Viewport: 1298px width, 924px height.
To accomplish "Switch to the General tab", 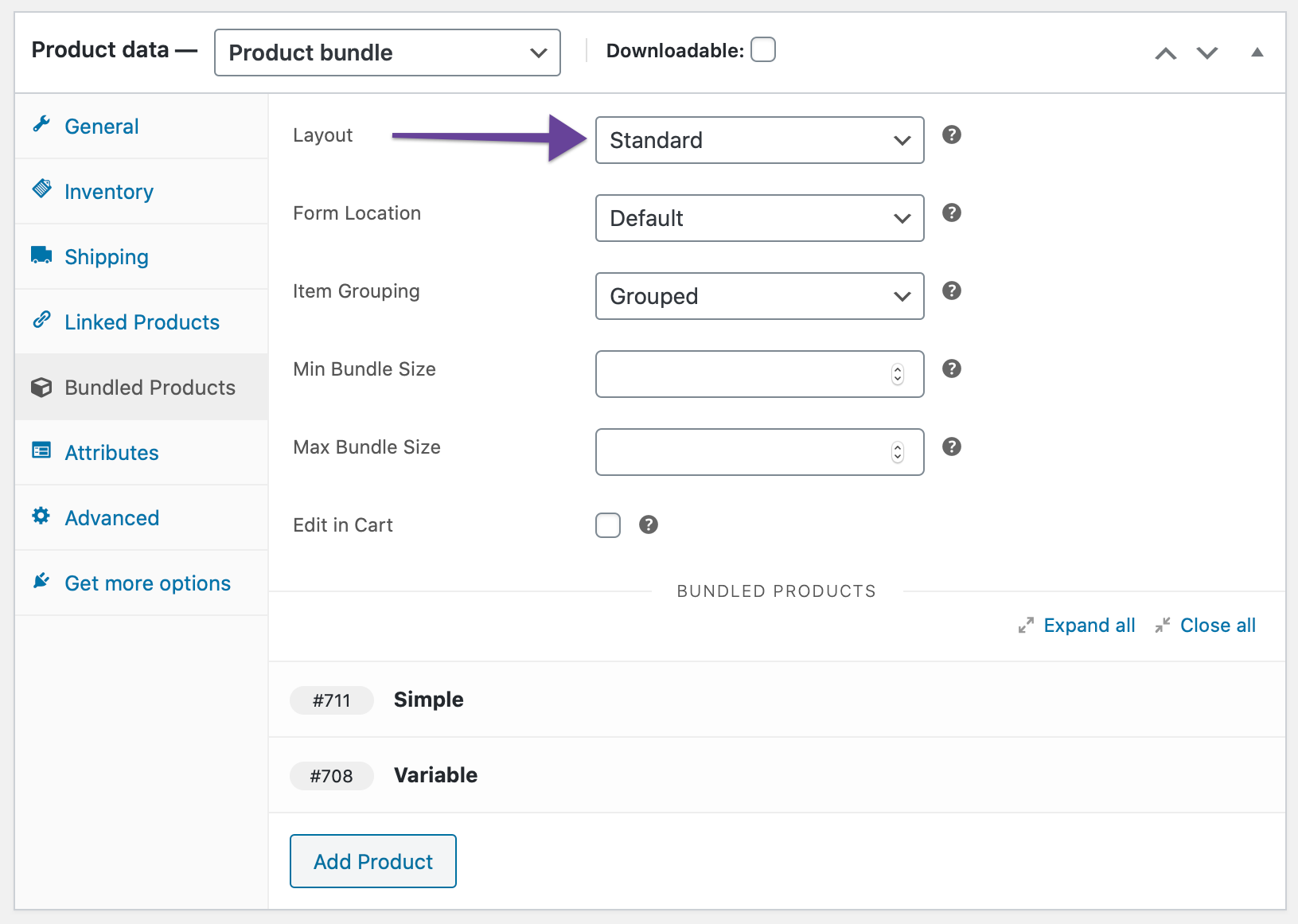I will point(142,127).
